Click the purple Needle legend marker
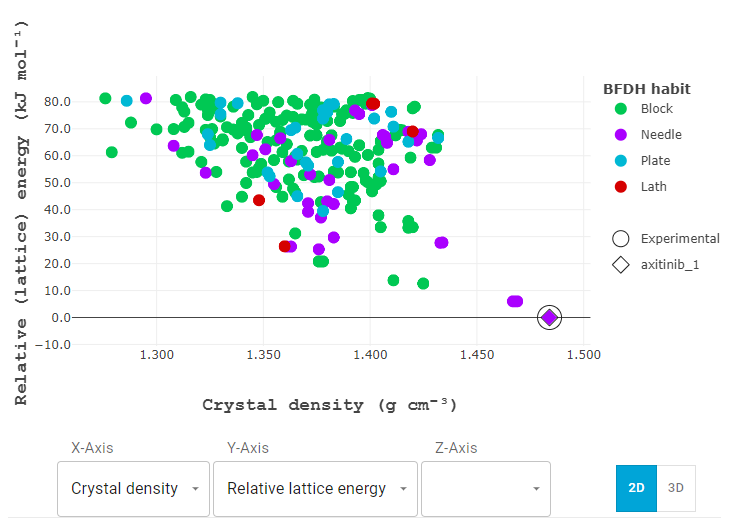Viewport: 737px width, 520px height. [x=620, y=135]
